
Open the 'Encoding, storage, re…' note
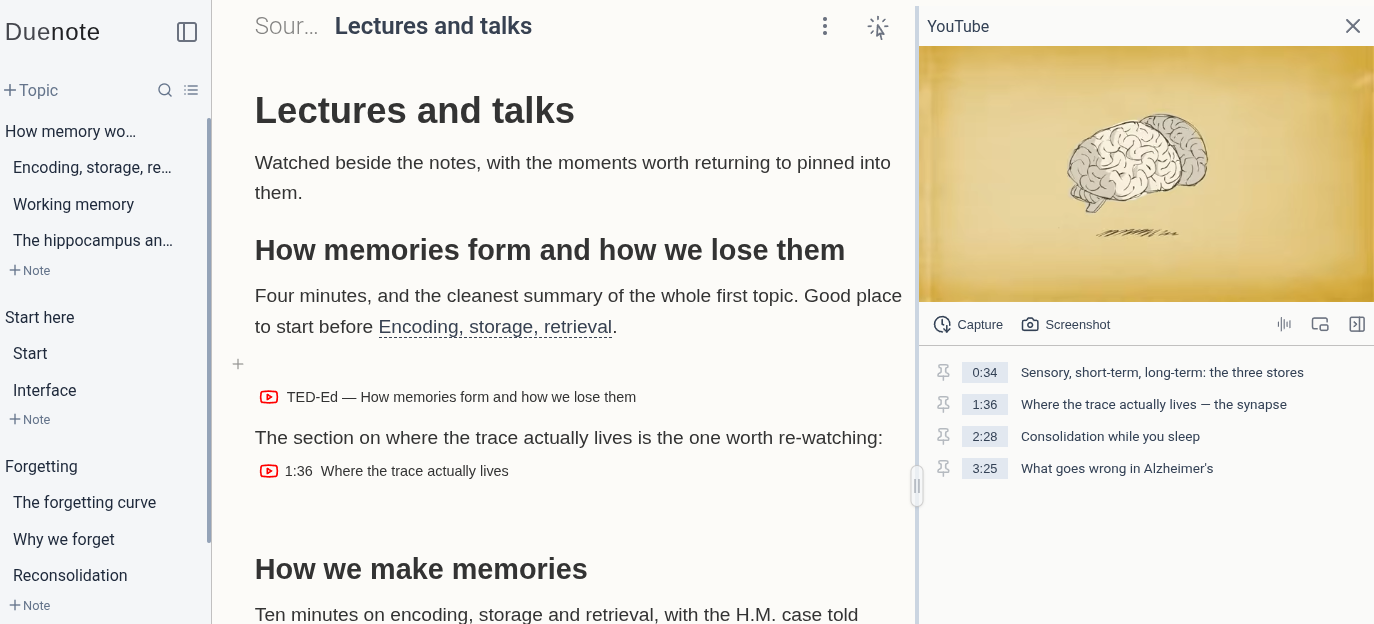(x=92, y=167)
